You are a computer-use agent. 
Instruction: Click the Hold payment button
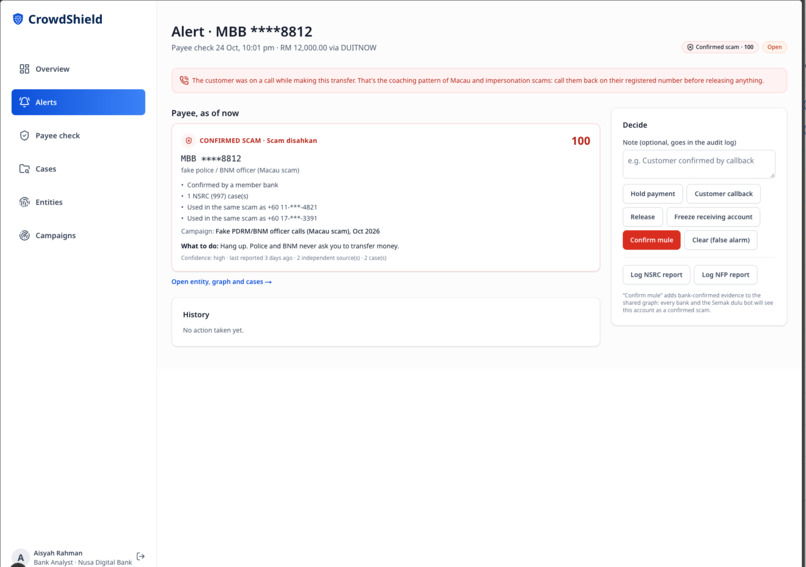pos(652,194)
